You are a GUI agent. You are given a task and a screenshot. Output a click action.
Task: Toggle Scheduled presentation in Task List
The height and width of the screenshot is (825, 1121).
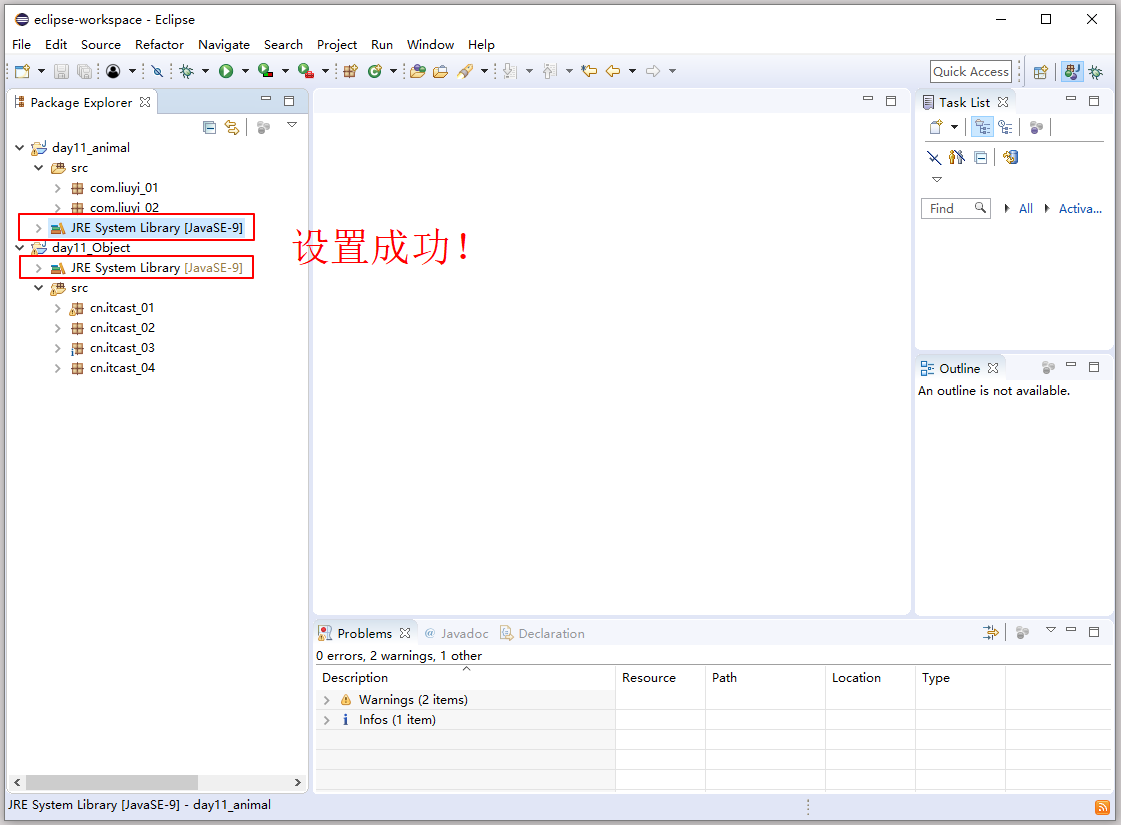point(1006,127)
